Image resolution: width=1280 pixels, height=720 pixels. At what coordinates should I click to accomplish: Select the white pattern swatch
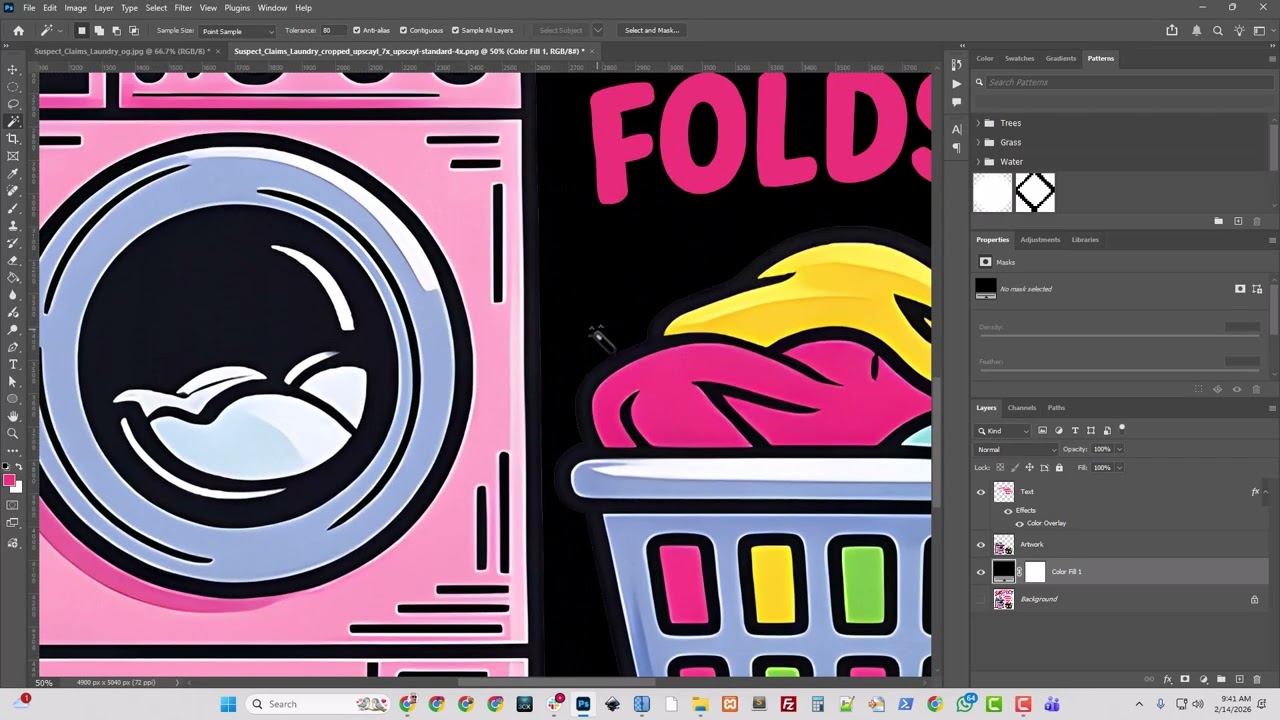click(993, 192)
